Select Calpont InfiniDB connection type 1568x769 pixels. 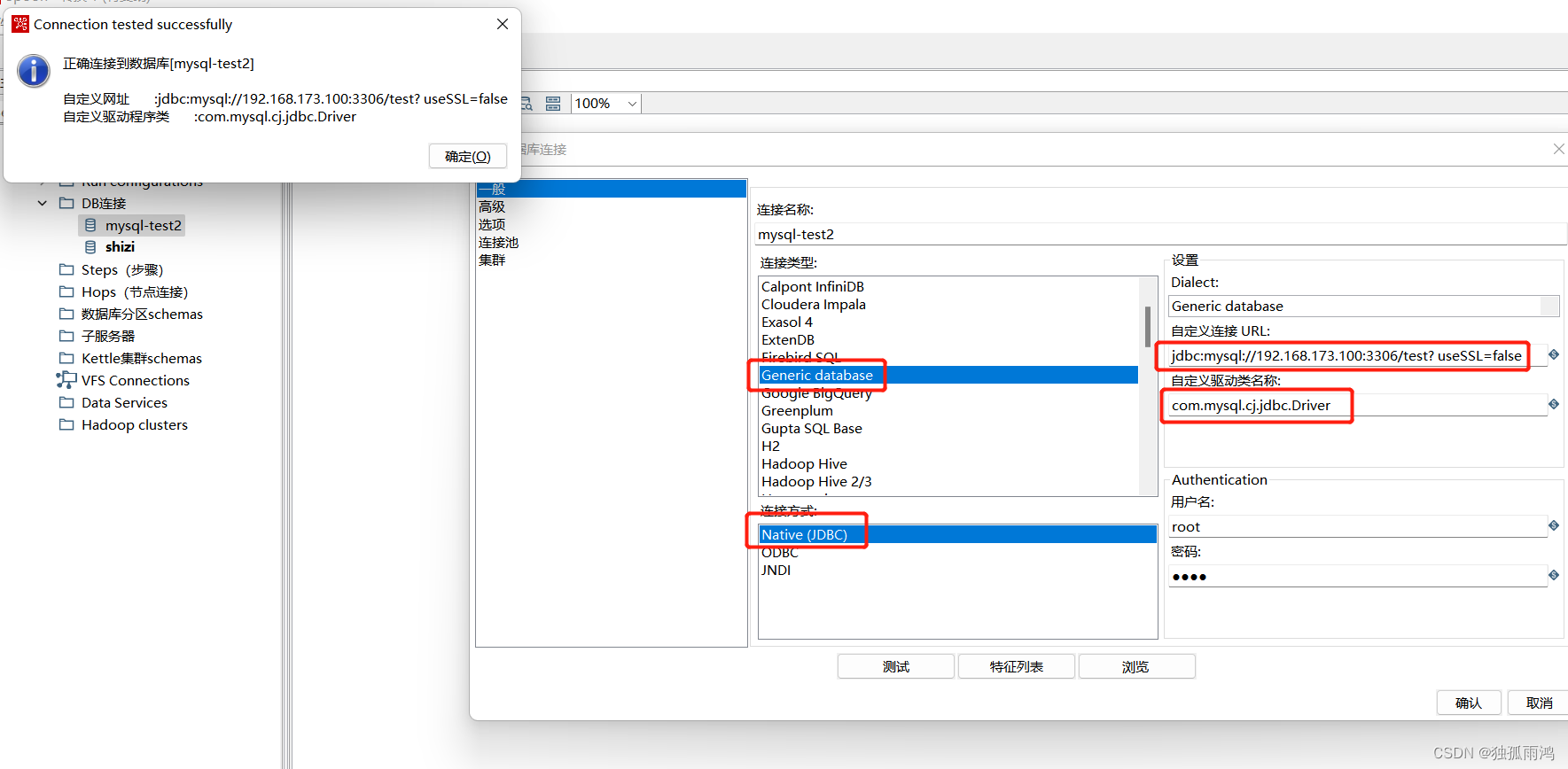click(x=813, y=286)
